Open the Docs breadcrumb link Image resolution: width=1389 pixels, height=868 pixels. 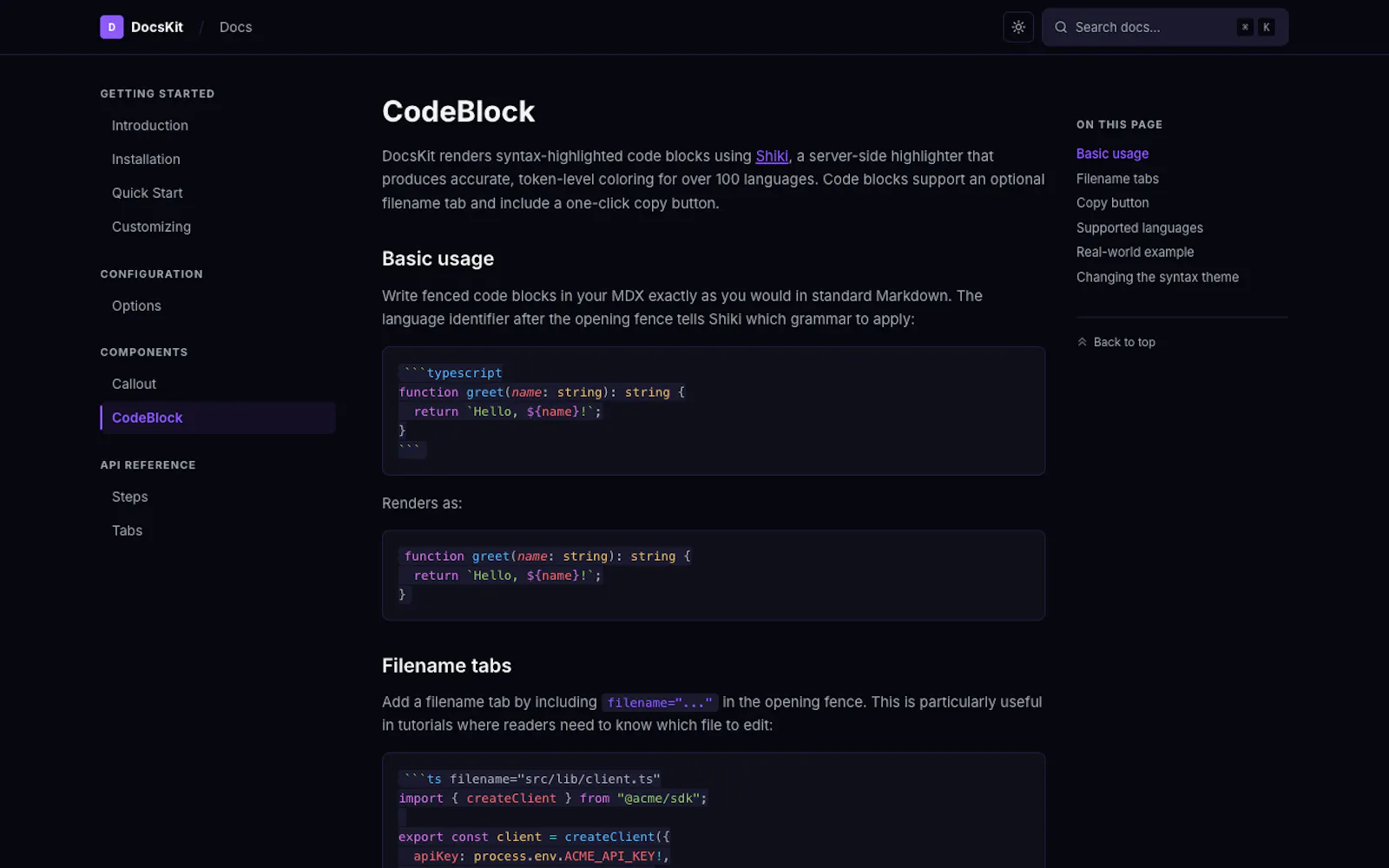click(x=235, y=27)
